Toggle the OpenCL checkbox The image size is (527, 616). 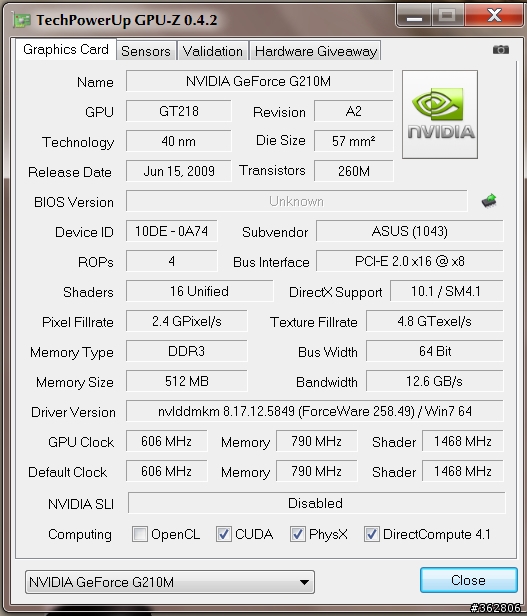(140, 534)
